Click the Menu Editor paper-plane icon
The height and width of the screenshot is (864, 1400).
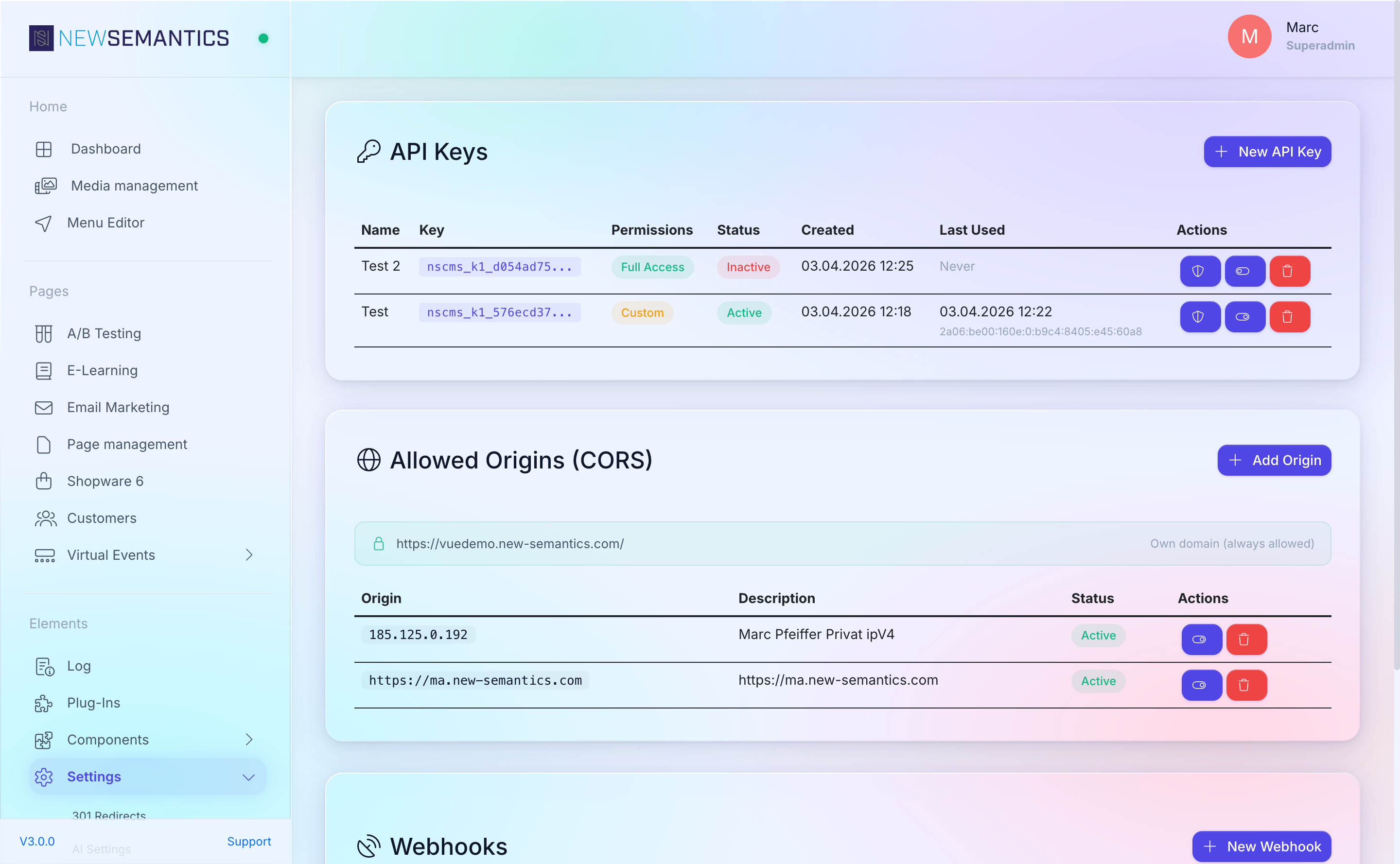click(43, 223)
